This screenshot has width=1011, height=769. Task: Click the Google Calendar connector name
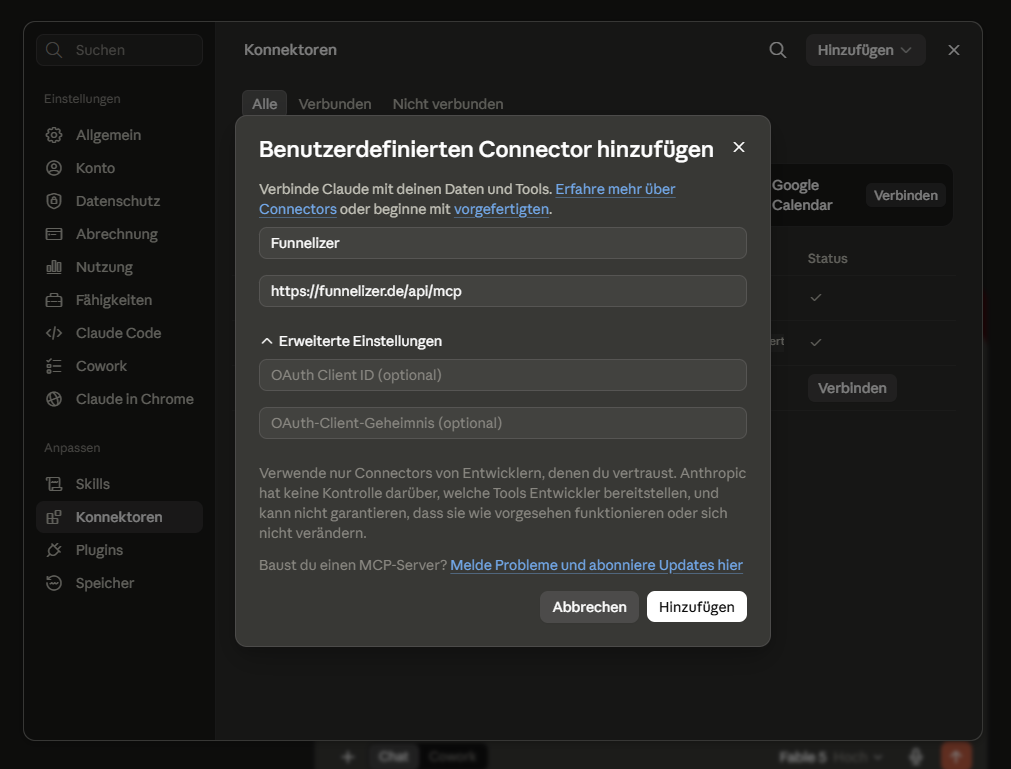pos(801,195)
